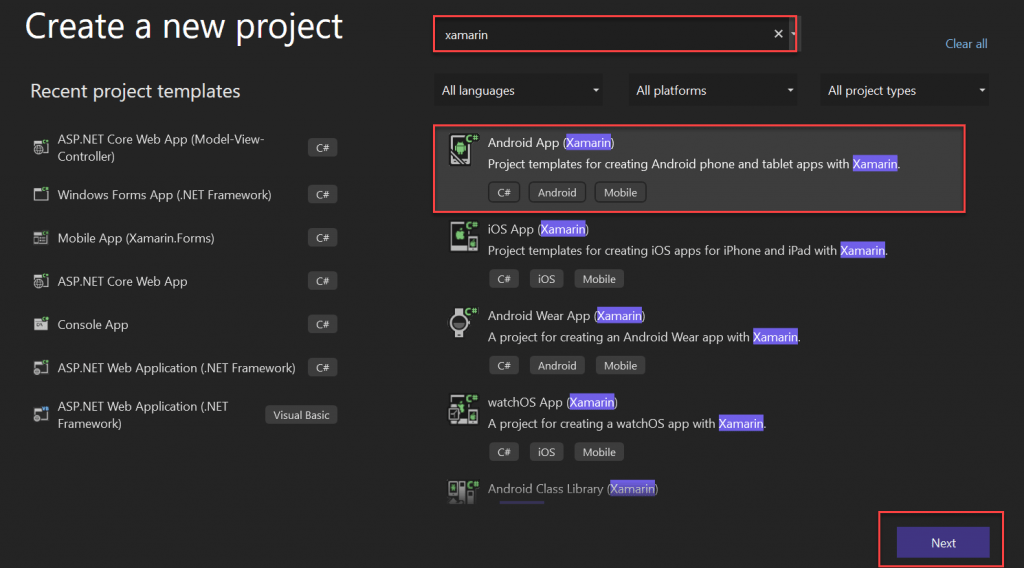The width and height of the screenshot is (1024, 568).
Task: Click Mobile tag under Android Wear App
Action: click(x=620, y=366)
